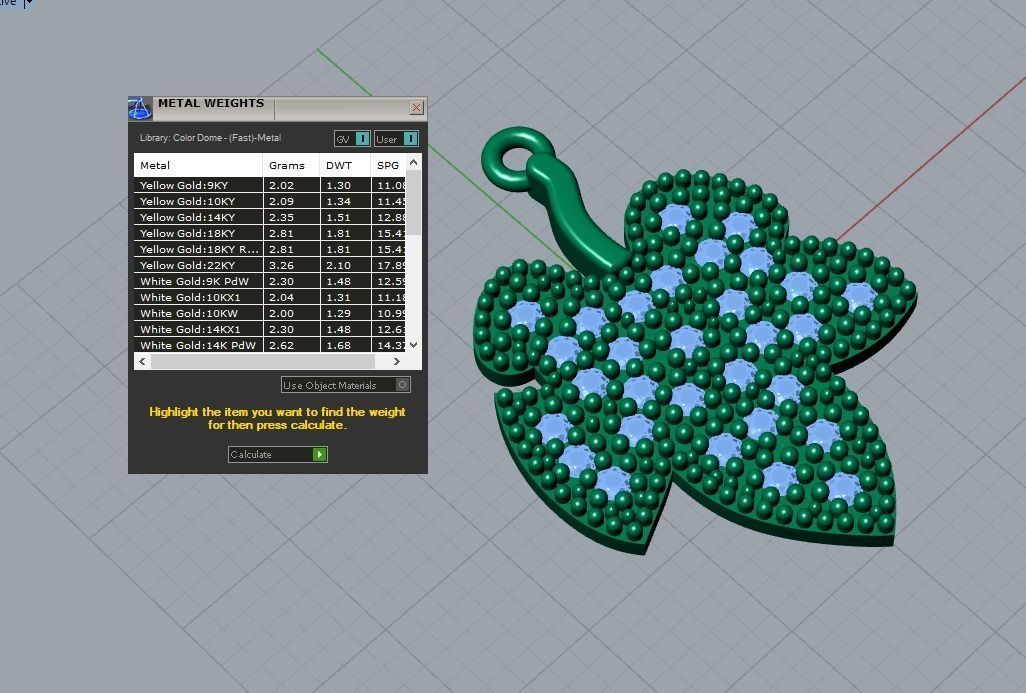Select the White Gold:14KX1 row
This screenshot has height=693, width=1026.
(x=270, y=330)
